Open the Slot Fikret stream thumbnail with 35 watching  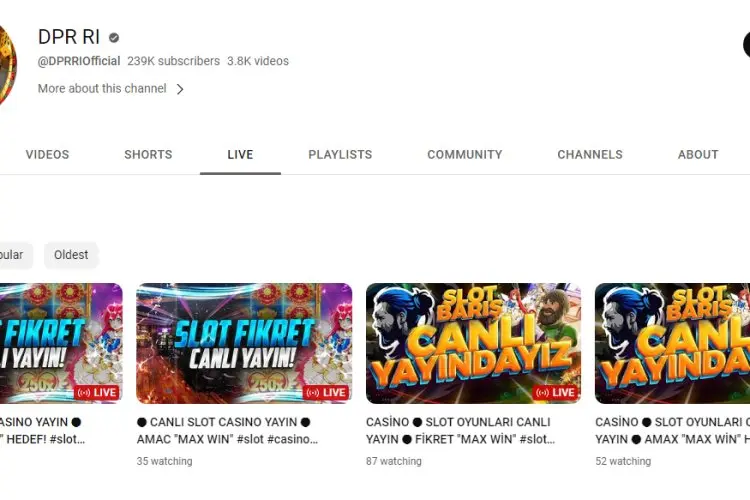click(x=244, y=344)
